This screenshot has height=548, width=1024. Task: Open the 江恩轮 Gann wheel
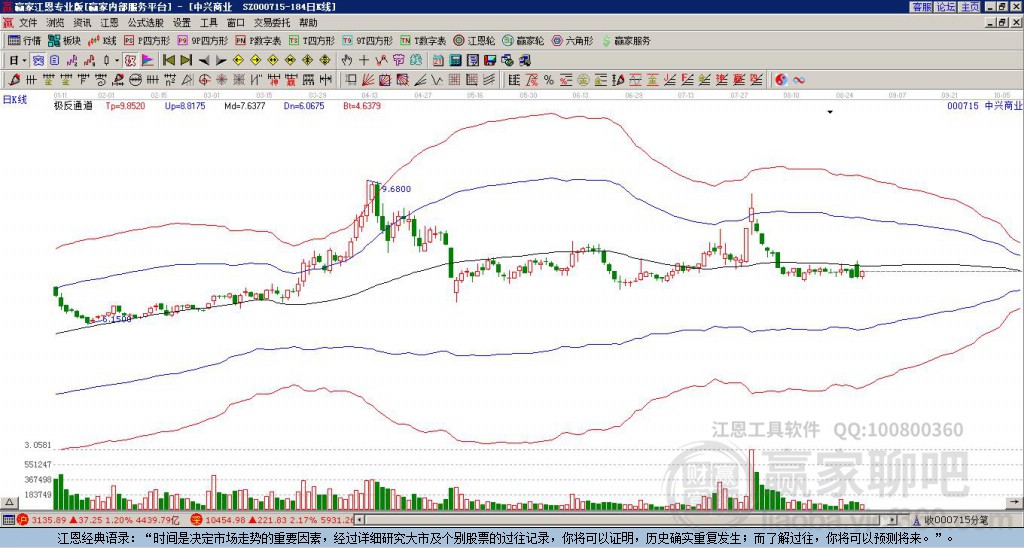474,40
